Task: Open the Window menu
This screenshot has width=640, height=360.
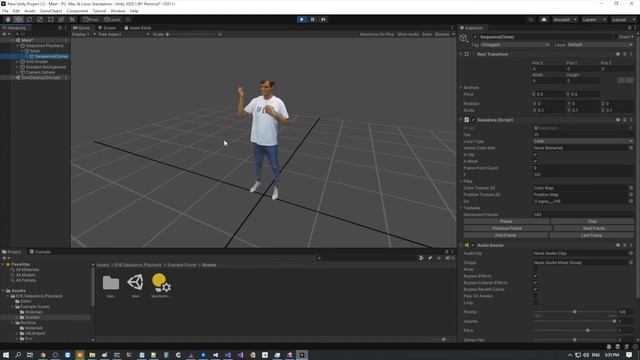Action: point(118,11)
